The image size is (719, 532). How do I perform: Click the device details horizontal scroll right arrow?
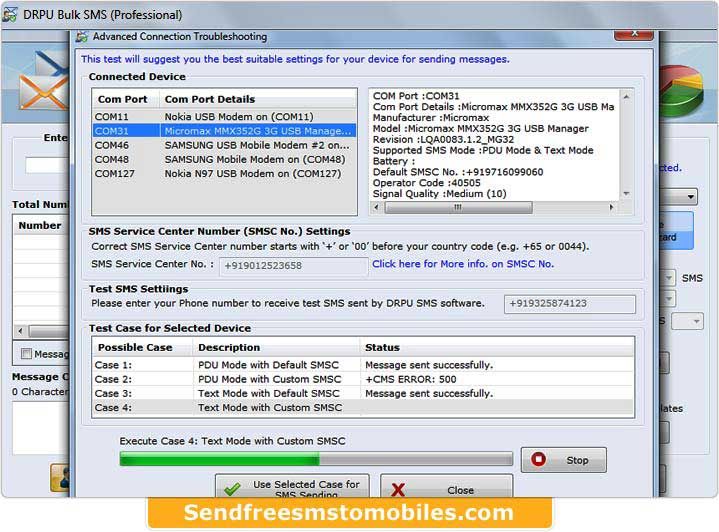[x=611, y=207]
